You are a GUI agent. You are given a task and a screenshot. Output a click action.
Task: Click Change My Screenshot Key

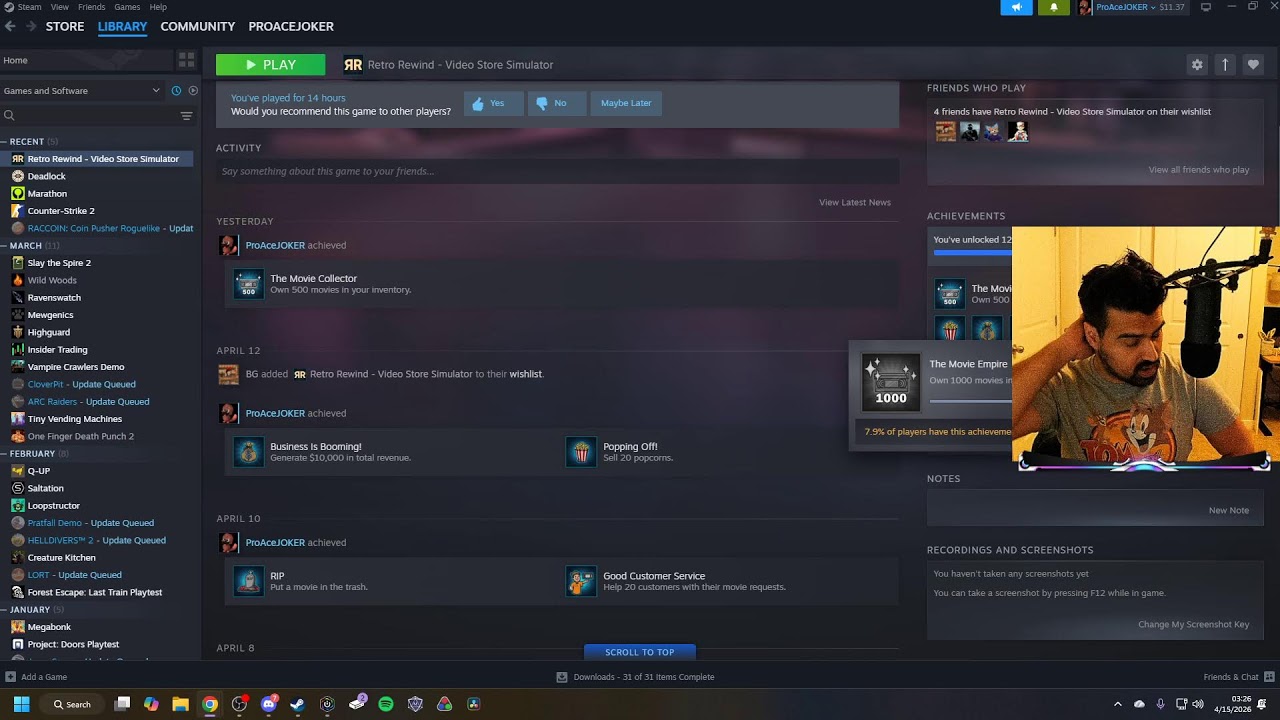(1194, 624)
